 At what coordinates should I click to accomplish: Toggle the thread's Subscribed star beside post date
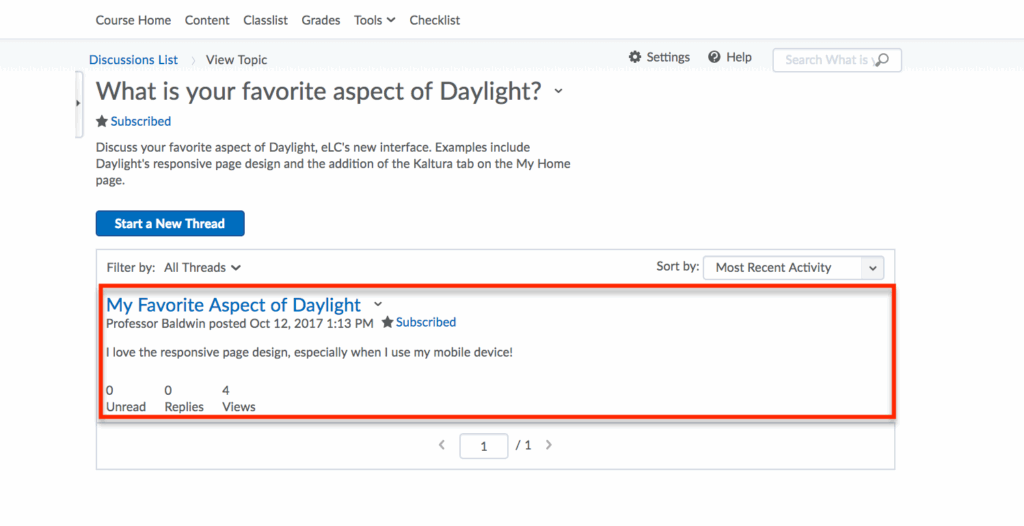pos(387,323)
